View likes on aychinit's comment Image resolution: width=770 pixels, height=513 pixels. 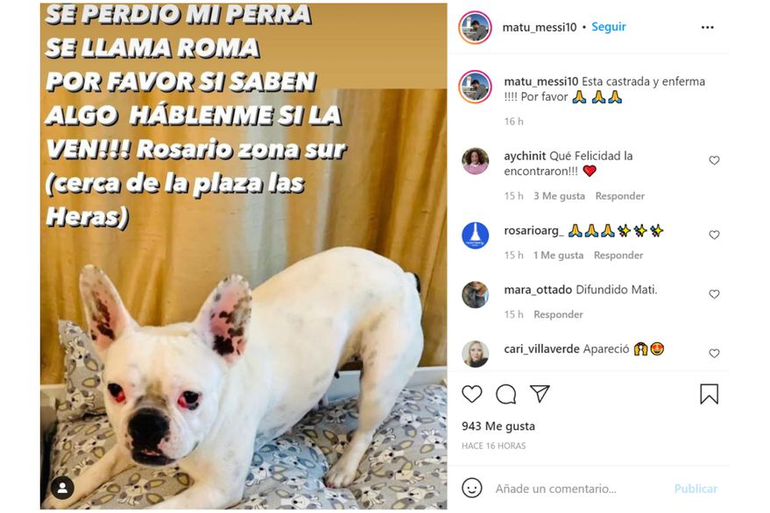click(x=559, y=196)
